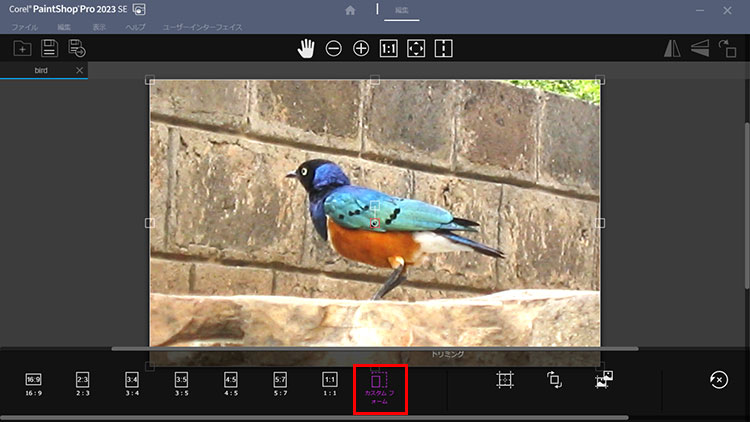The width and height of the screenshot is (750, 422).
Task: Click the horizontal flip mirror icon
Action: 672,48
